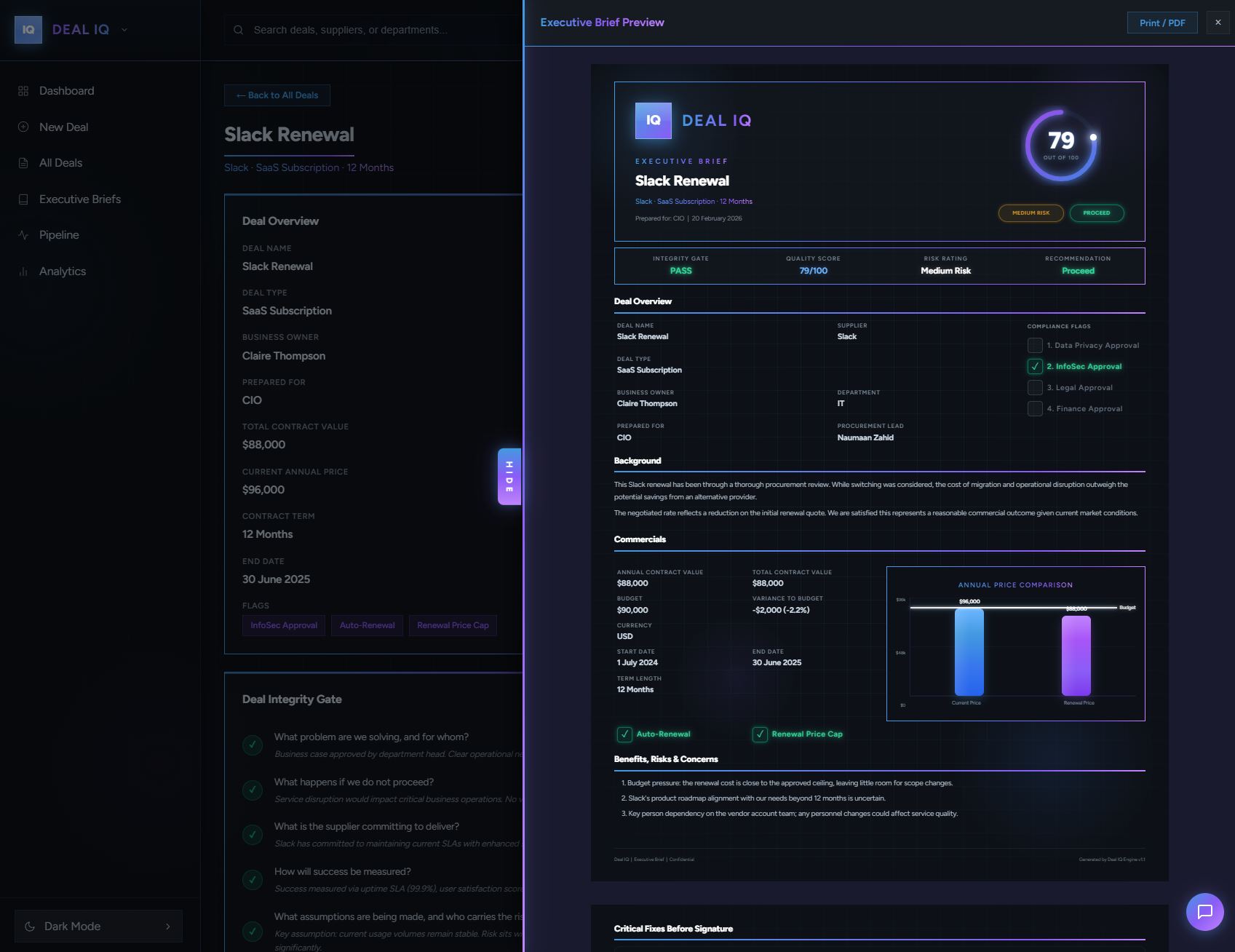
Task: Uncheck the Renewal Price Cap checkbox in the brief
Action: coord(760,734)
